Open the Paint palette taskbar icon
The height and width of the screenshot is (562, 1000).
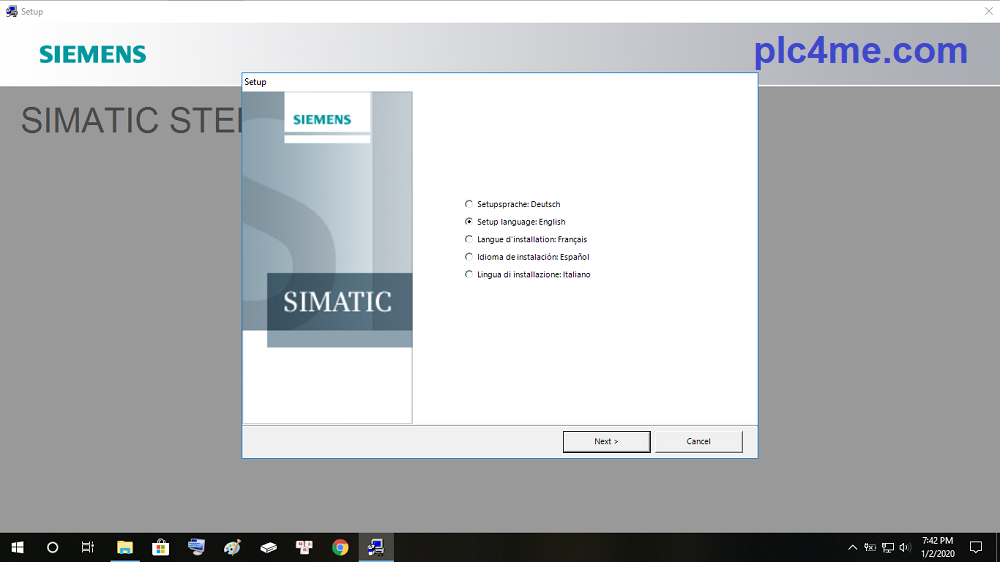point(232,547)
